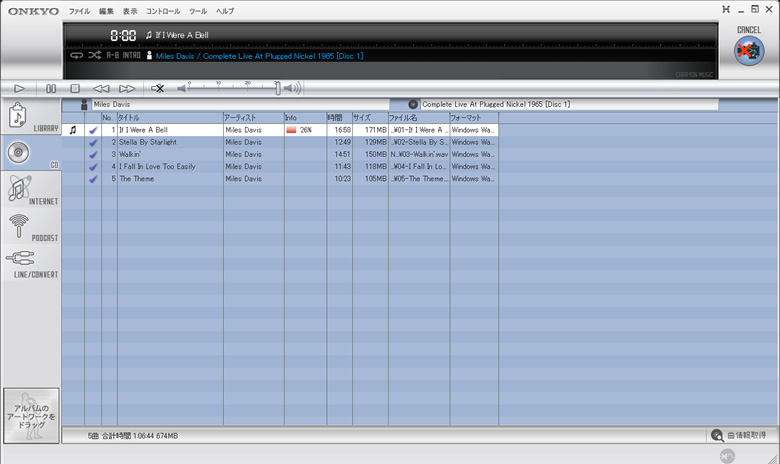Mute audio with crossed speaker icon
780x464 pixels.
coord(158,89)
